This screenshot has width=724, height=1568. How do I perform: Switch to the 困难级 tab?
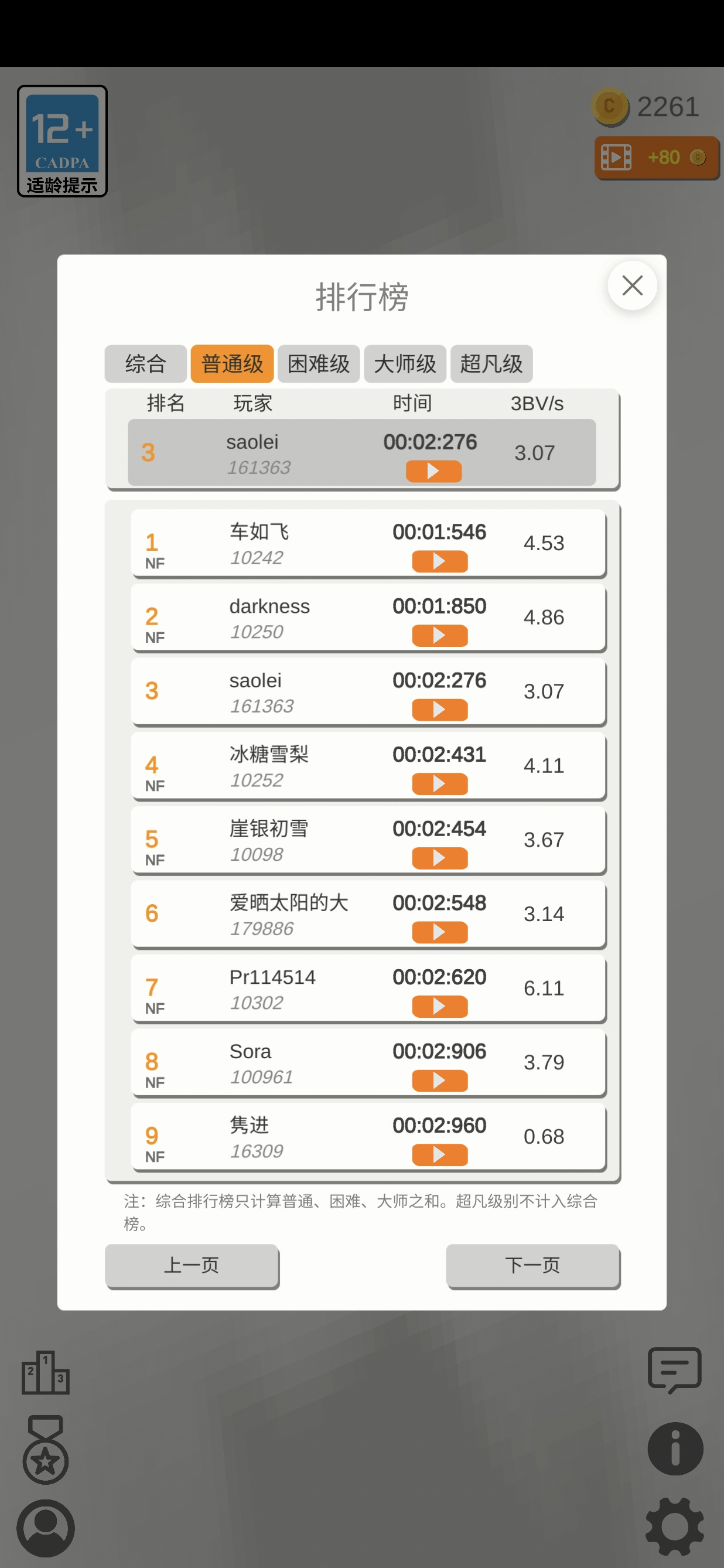point(319,364)
